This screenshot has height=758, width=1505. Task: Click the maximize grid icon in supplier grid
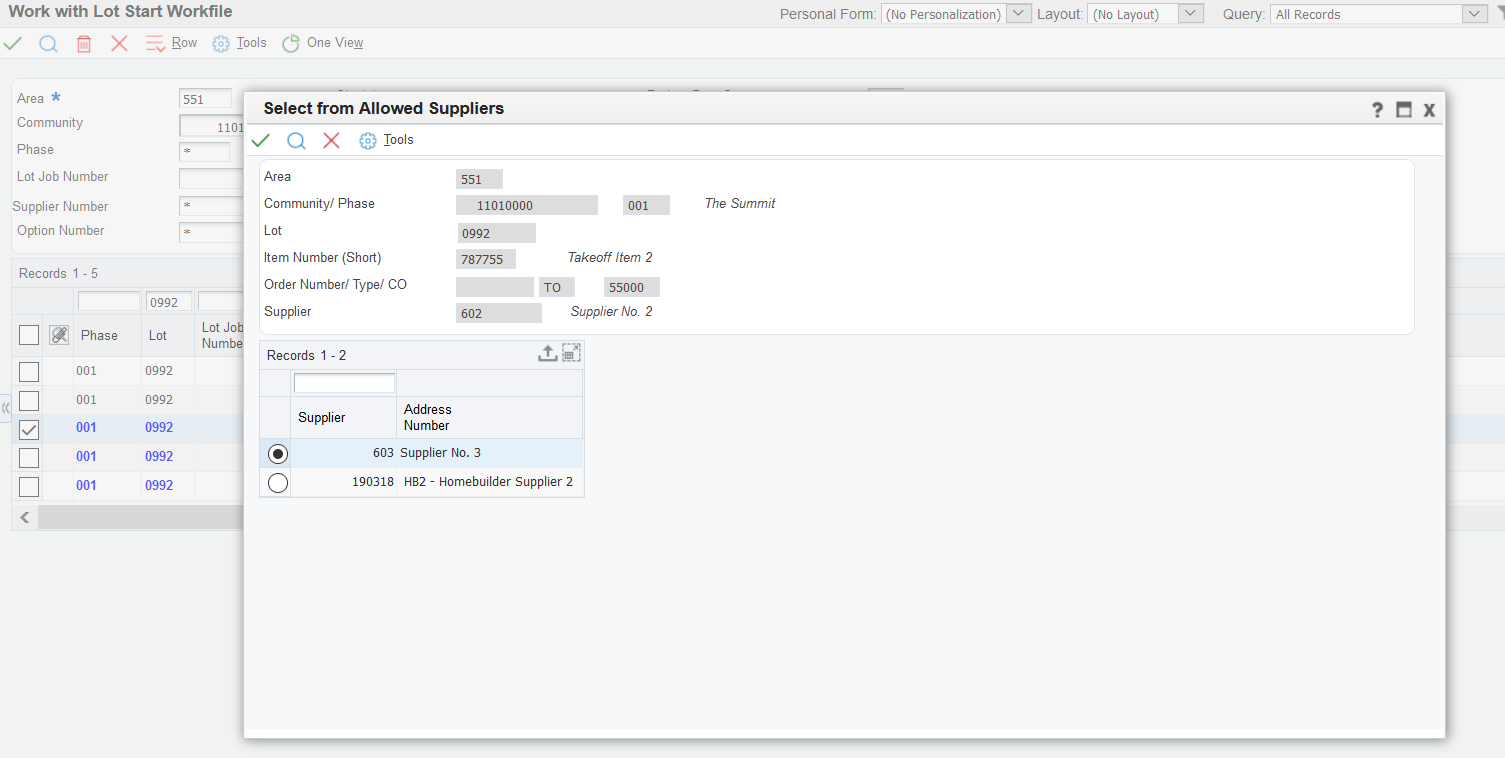(x=571, y=353)
